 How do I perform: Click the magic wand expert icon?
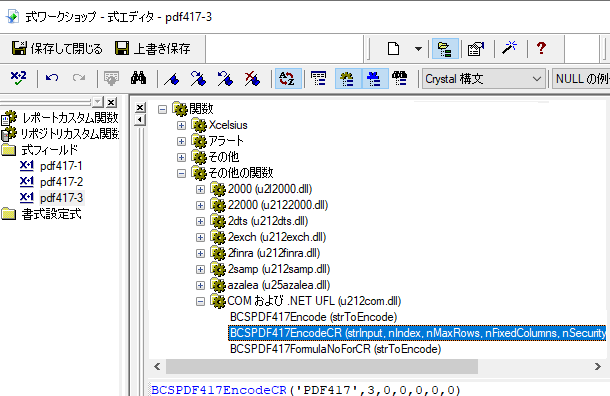pyautogui.click(x=509, y=48)
